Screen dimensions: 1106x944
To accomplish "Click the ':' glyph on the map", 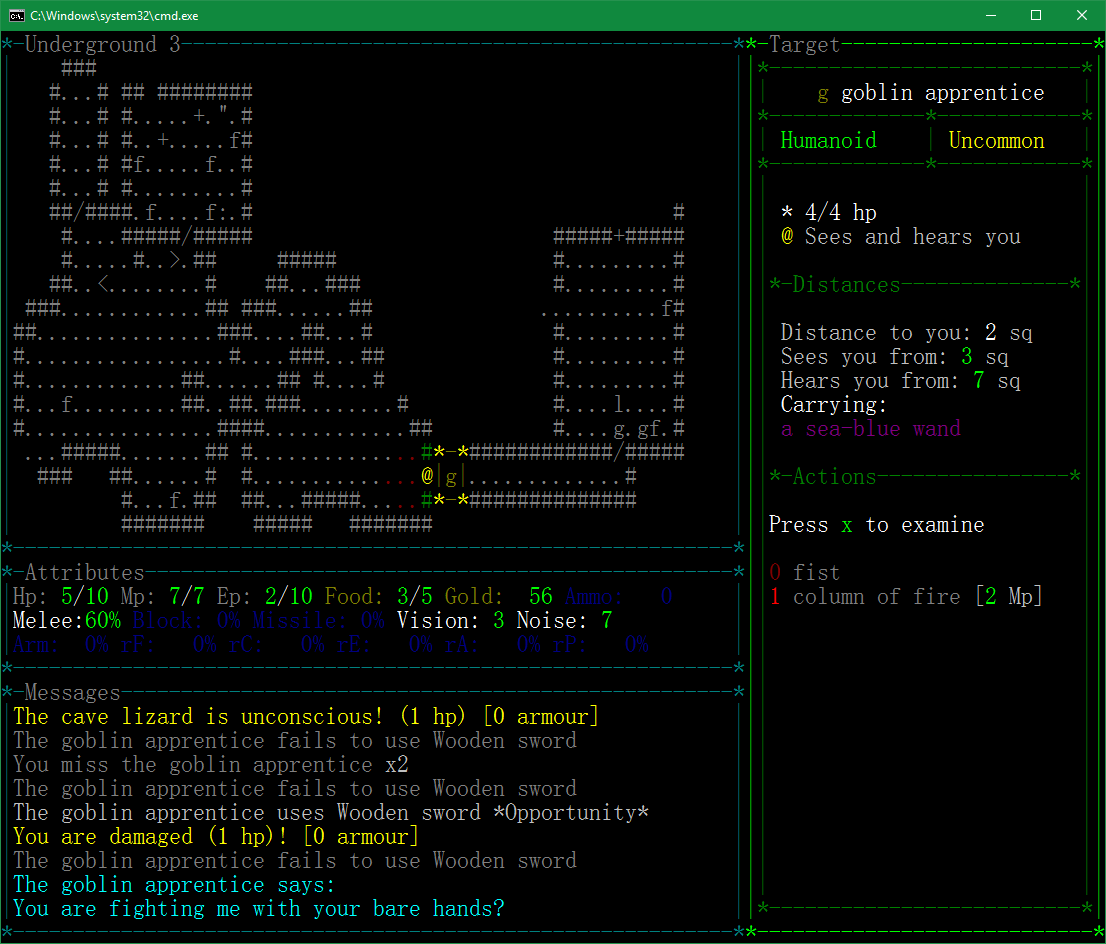I will tap(224, 212).
